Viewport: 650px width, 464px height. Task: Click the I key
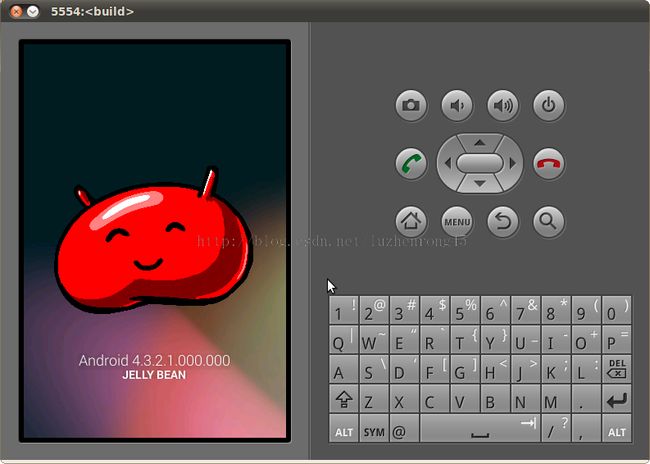click(556, 340)
